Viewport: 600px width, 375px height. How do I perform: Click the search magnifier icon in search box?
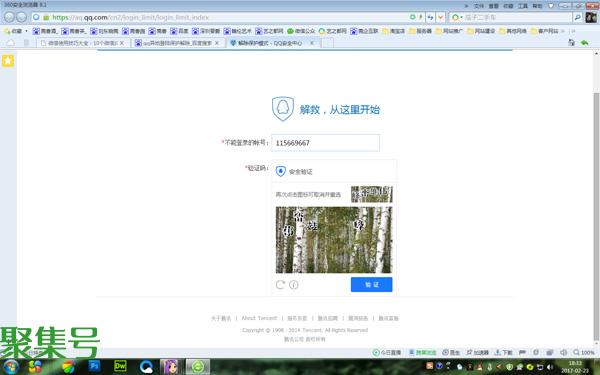click(x=577, y=17)
